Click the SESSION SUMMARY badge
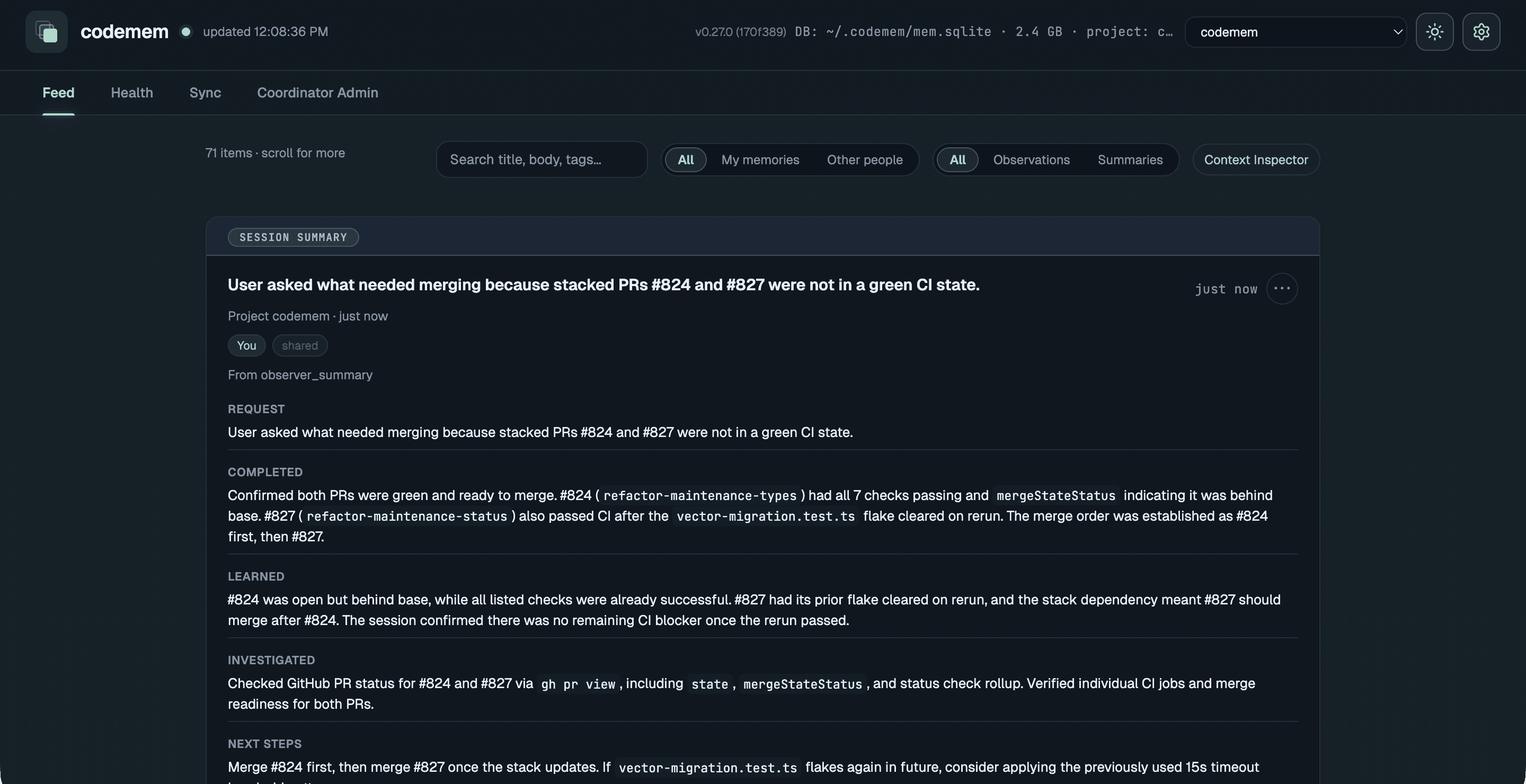The width and height of the screenshot is (1526, 784). [293, 237]
